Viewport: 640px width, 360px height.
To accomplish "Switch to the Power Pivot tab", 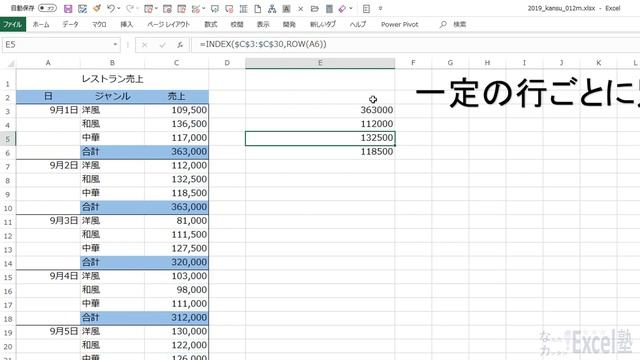I will [x=400, y=24].
